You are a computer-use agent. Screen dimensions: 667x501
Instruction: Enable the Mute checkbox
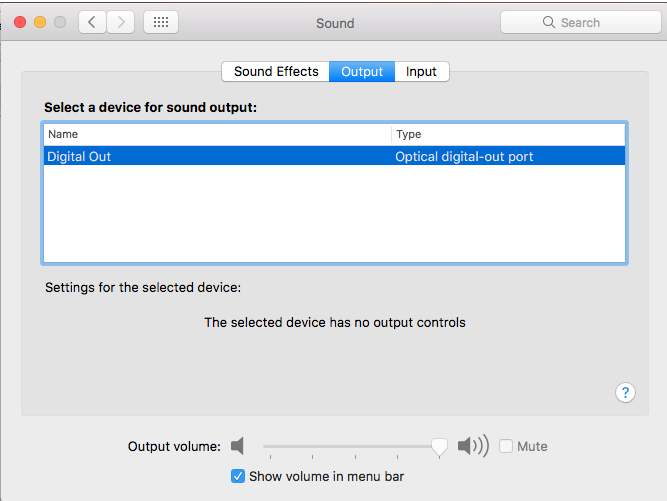tap(506, 446)
